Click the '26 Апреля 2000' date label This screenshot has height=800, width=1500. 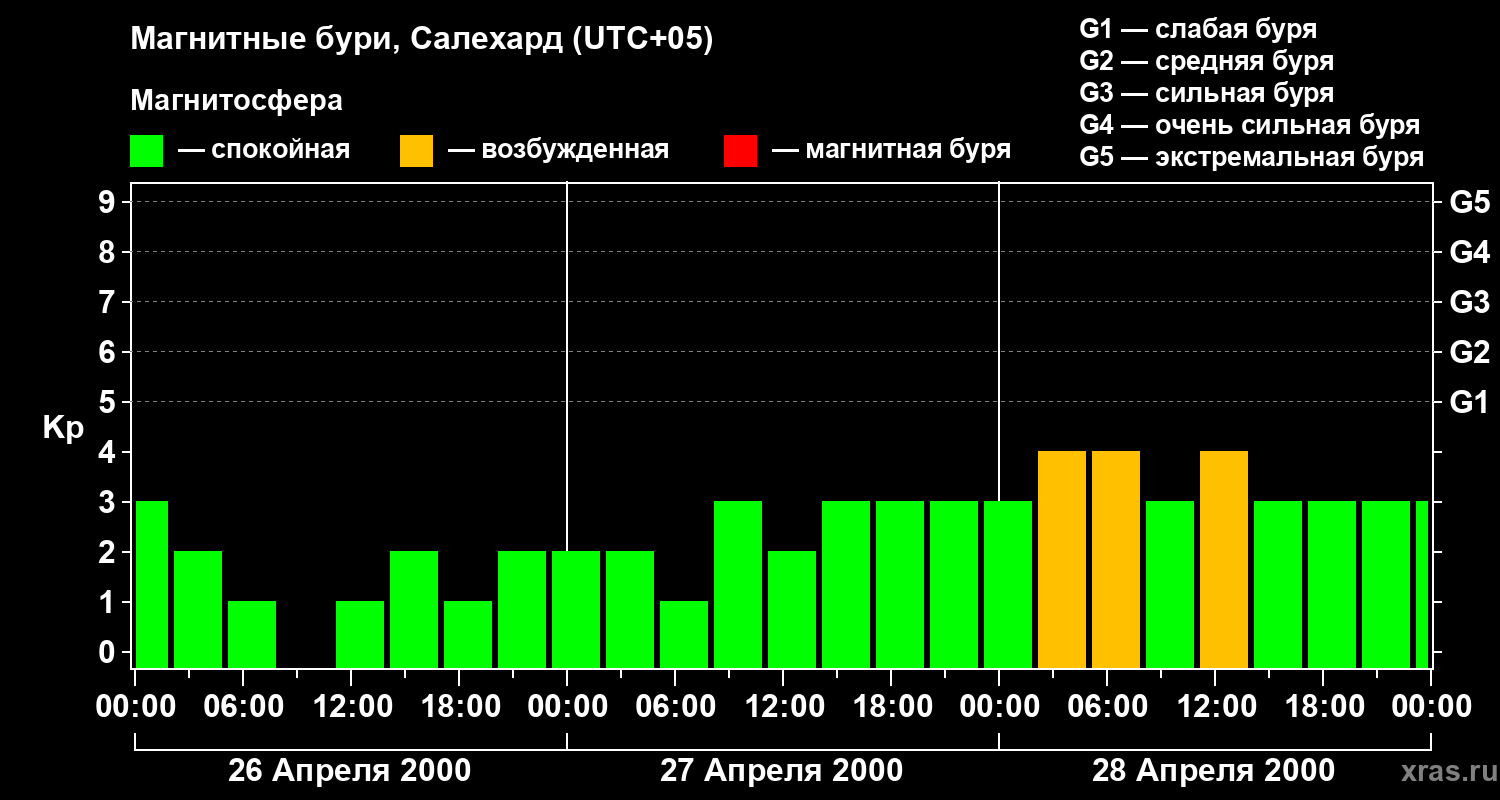click(x=350, y=771)
